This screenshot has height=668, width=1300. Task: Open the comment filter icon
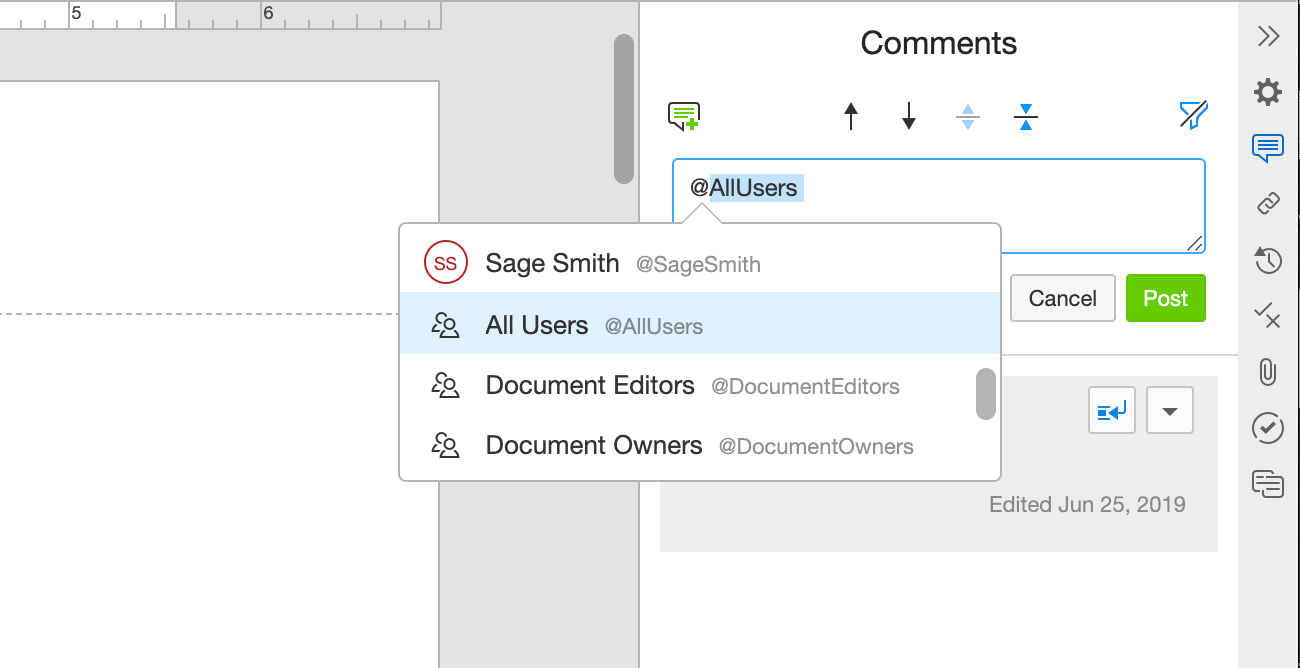[1193, 116]
